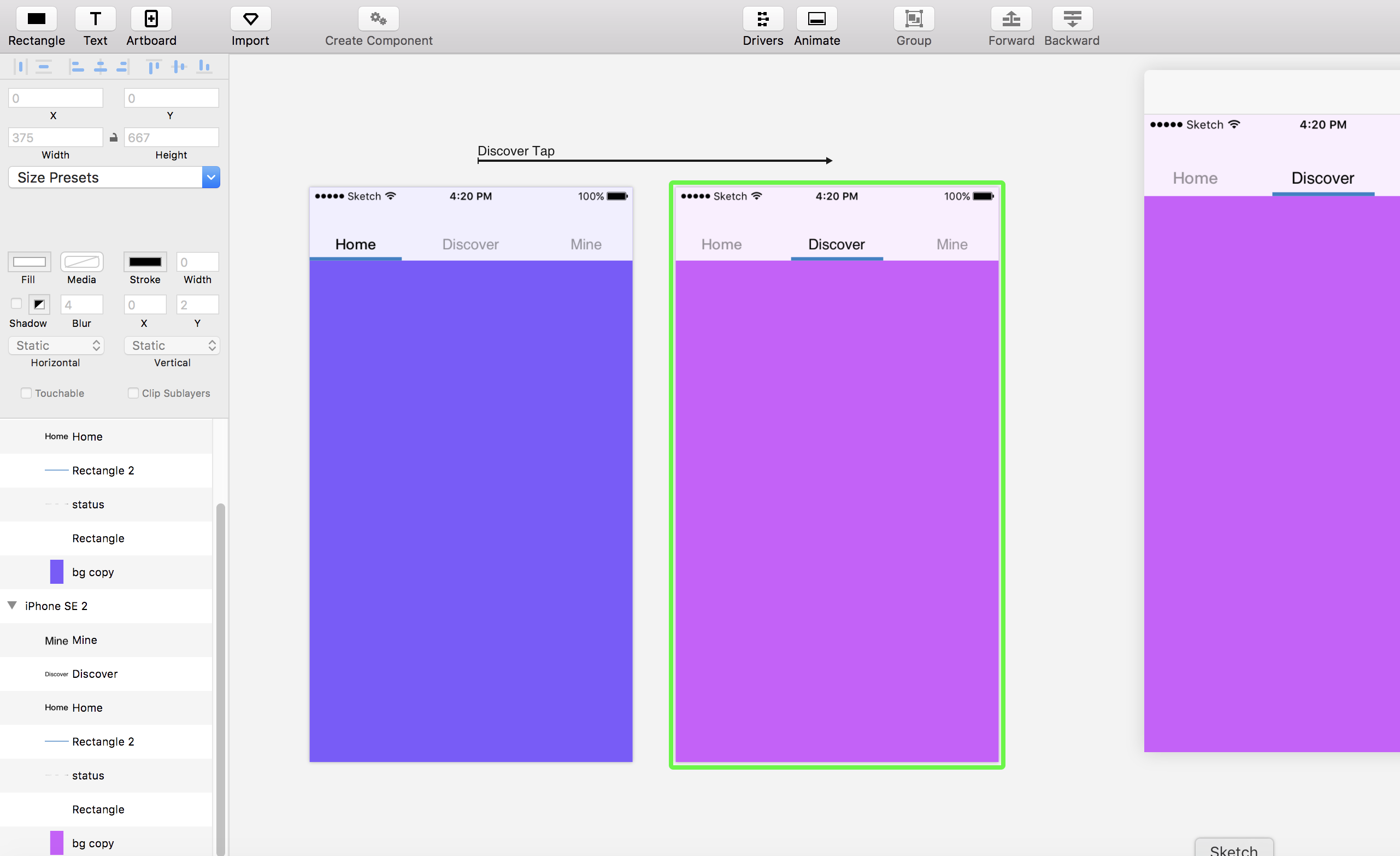Viewport: 1400px width, 856px height.
Task: Click Home tab in green-outlined artboard
Action: tap(721, 244)
